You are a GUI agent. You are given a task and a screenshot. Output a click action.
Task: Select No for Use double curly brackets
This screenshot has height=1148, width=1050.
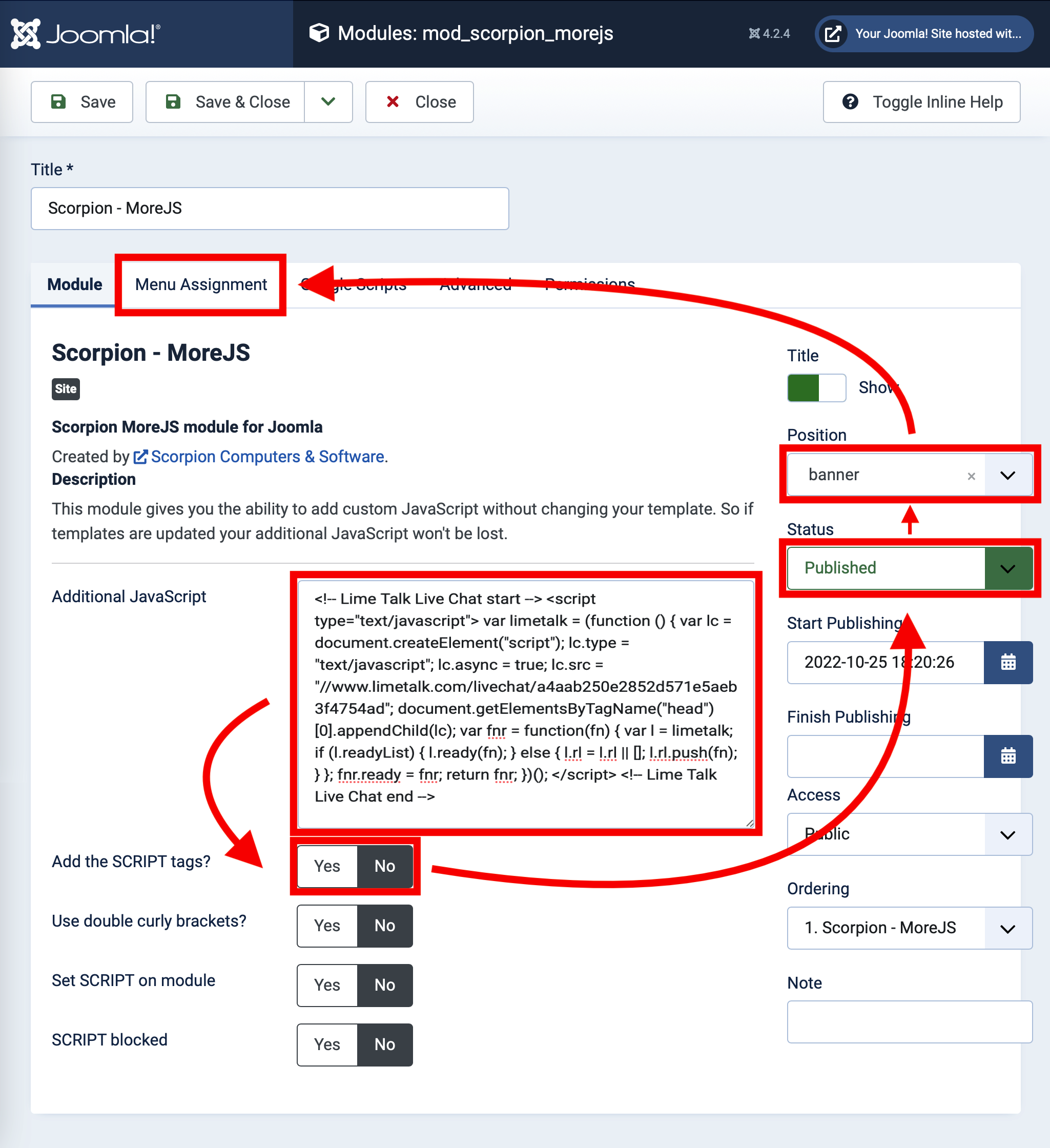tap(385, 926)
